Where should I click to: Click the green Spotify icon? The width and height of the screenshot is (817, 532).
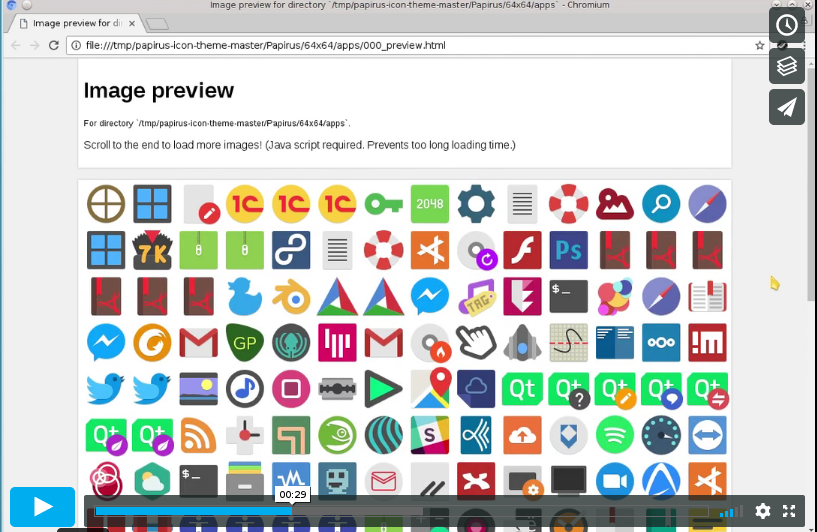click(x=615, y=435)
